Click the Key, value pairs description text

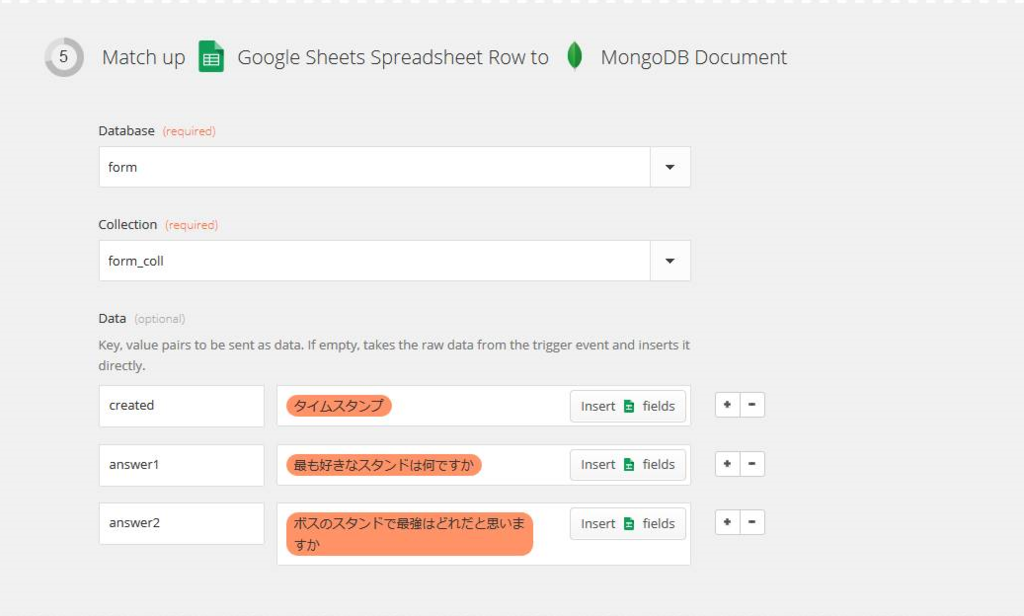pyautogui.click(x=394, y=355)
